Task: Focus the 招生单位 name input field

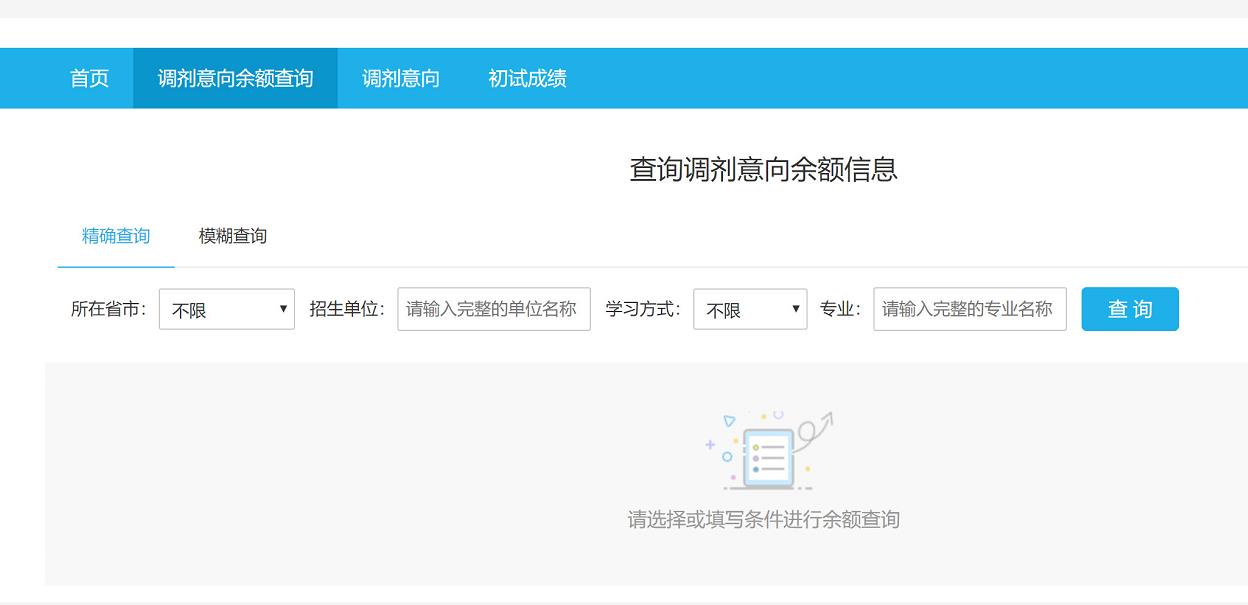Action: tap(493, 309)
